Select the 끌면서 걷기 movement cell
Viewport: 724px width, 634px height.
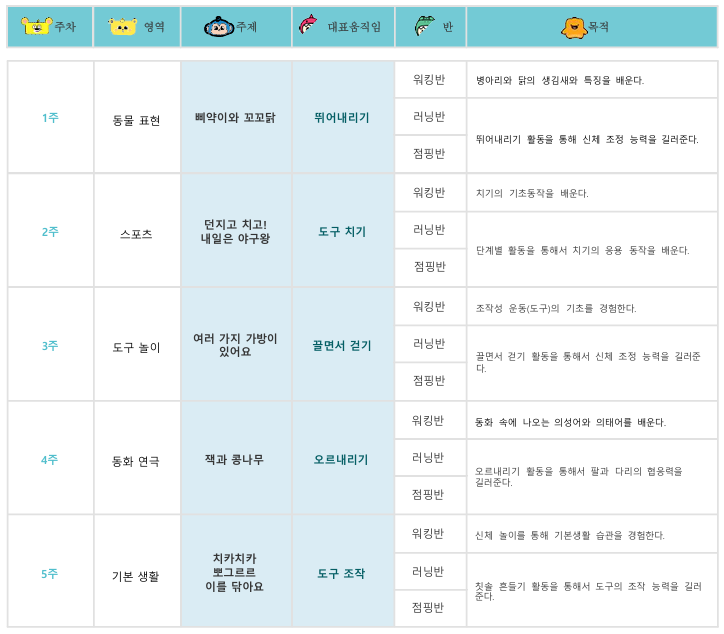[x=342, y=346]
